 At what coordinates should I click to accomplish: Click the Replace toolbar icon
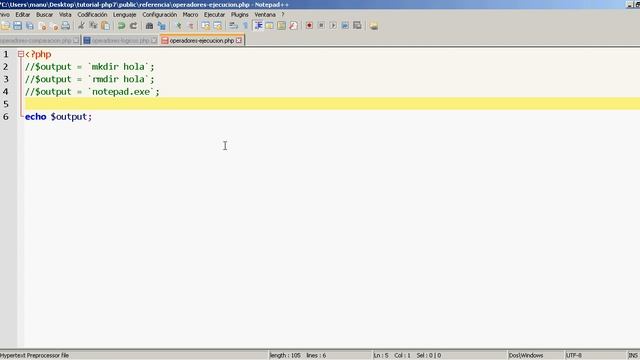(162, 26)
